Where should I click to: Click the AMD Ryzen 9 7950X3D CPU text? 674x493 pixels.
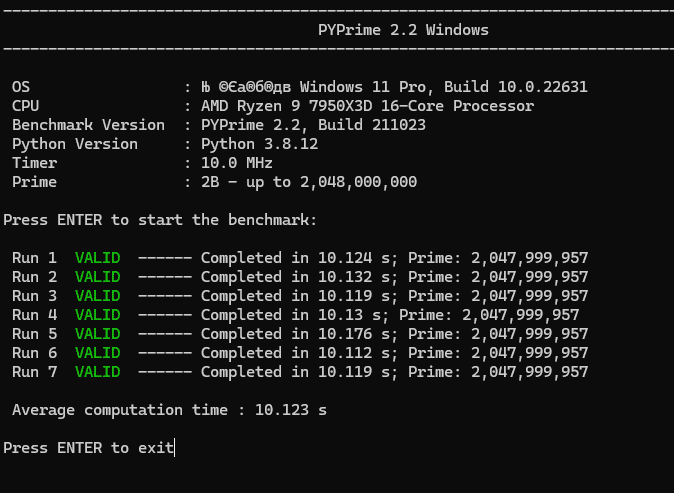pos(367,106)
